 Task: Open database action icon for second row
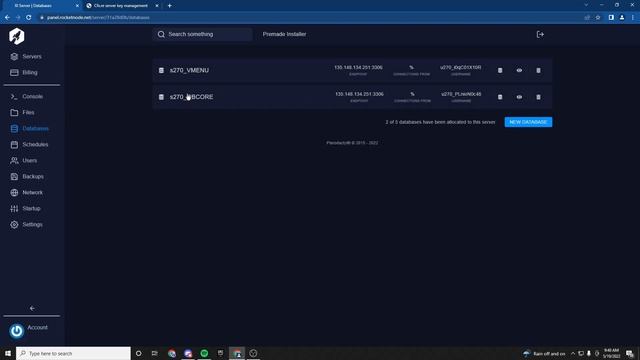pyautogui.click(x=500, y=97)
